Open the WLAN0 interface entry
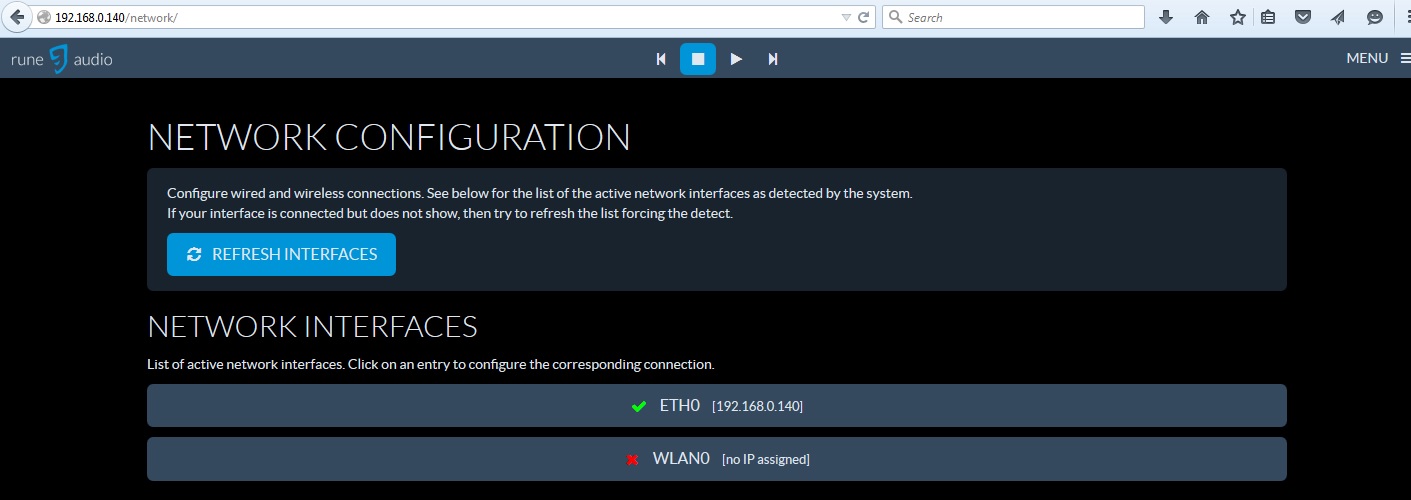Viewport: 1411px width, 500px height. [x=716, y=459]
